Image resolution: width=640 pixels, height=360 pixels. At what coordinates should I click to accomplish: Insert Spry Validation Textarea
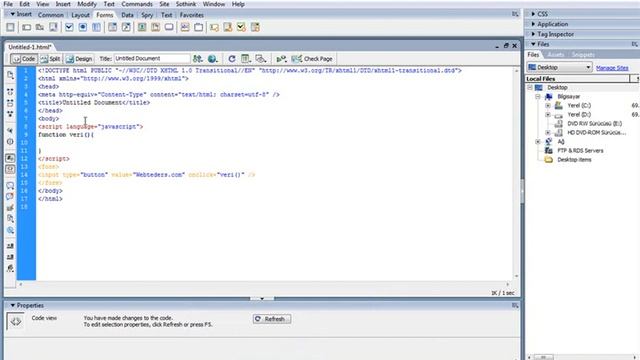coord(228,27)
